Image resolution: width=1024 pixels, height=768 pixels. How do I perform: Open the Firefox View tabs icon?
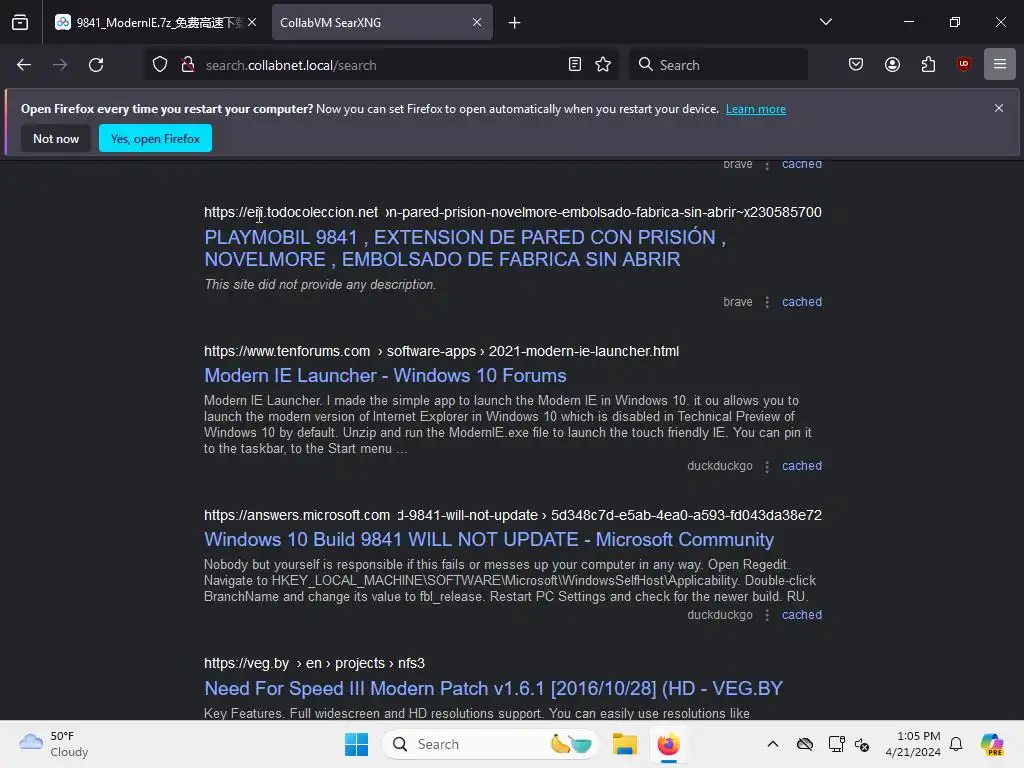click(x=20, y=22)
